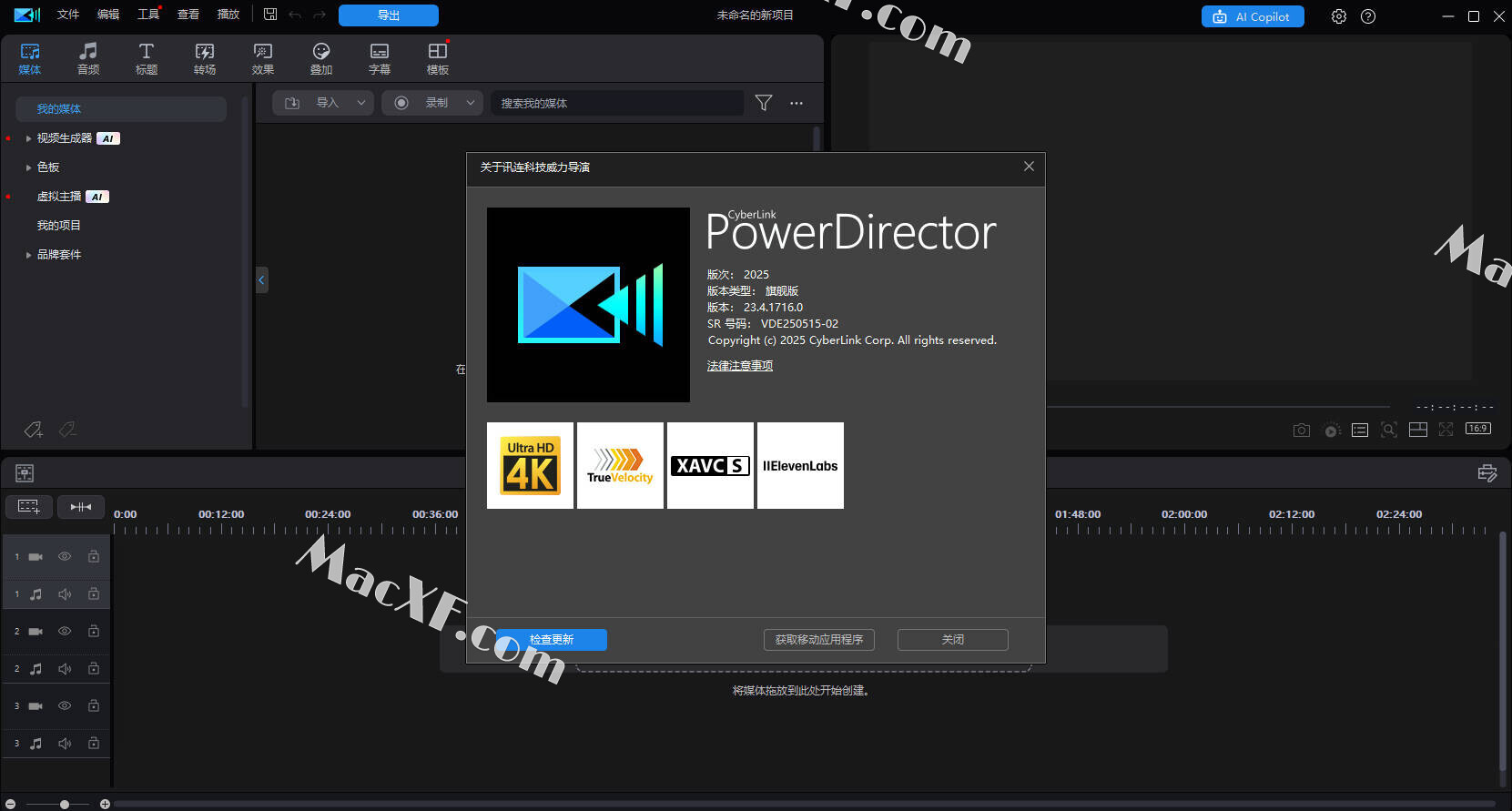Click the zoom-out minus icon on timeline
Image resolution: width=1512 pixels, height=811 pixels.
pos(10,805)
